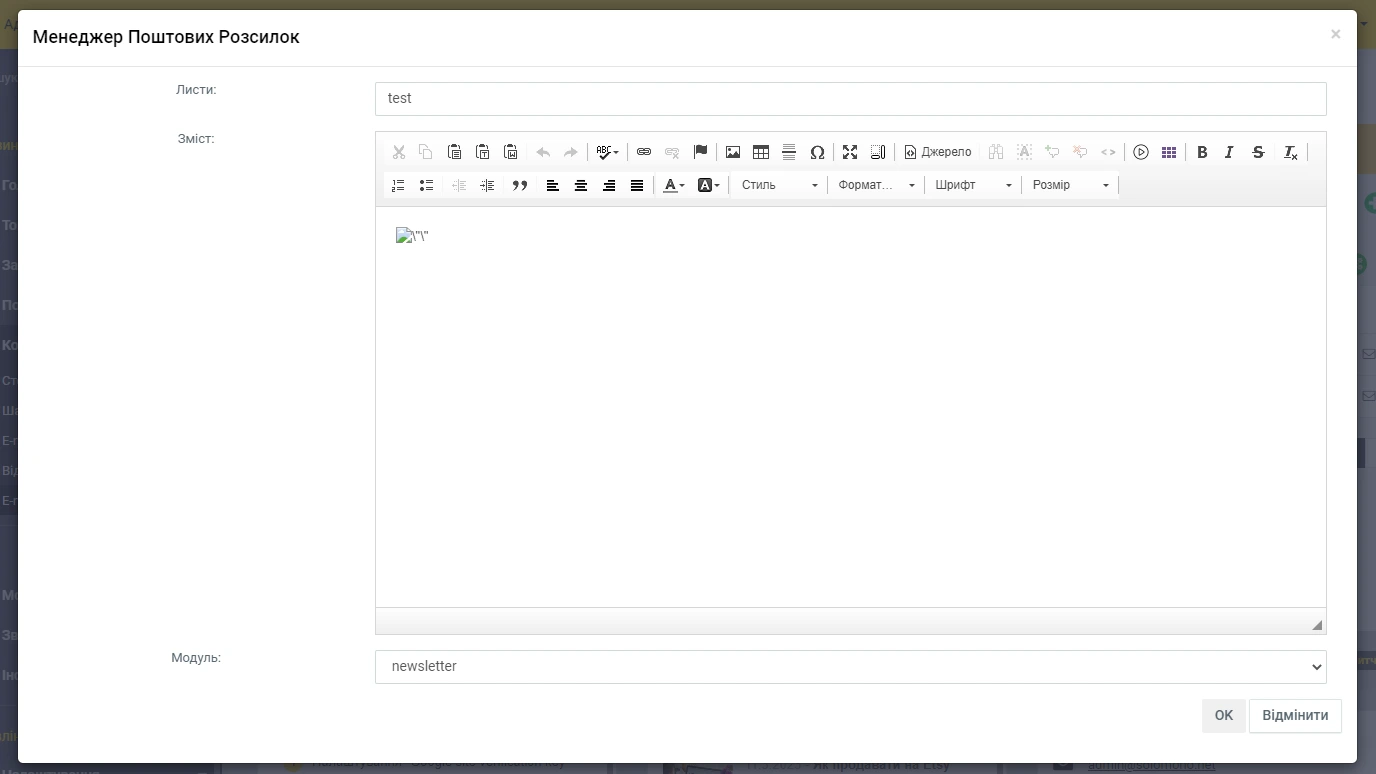Click the Листи input field
The width and height of the screenshot is (1376, 774).
850,98
